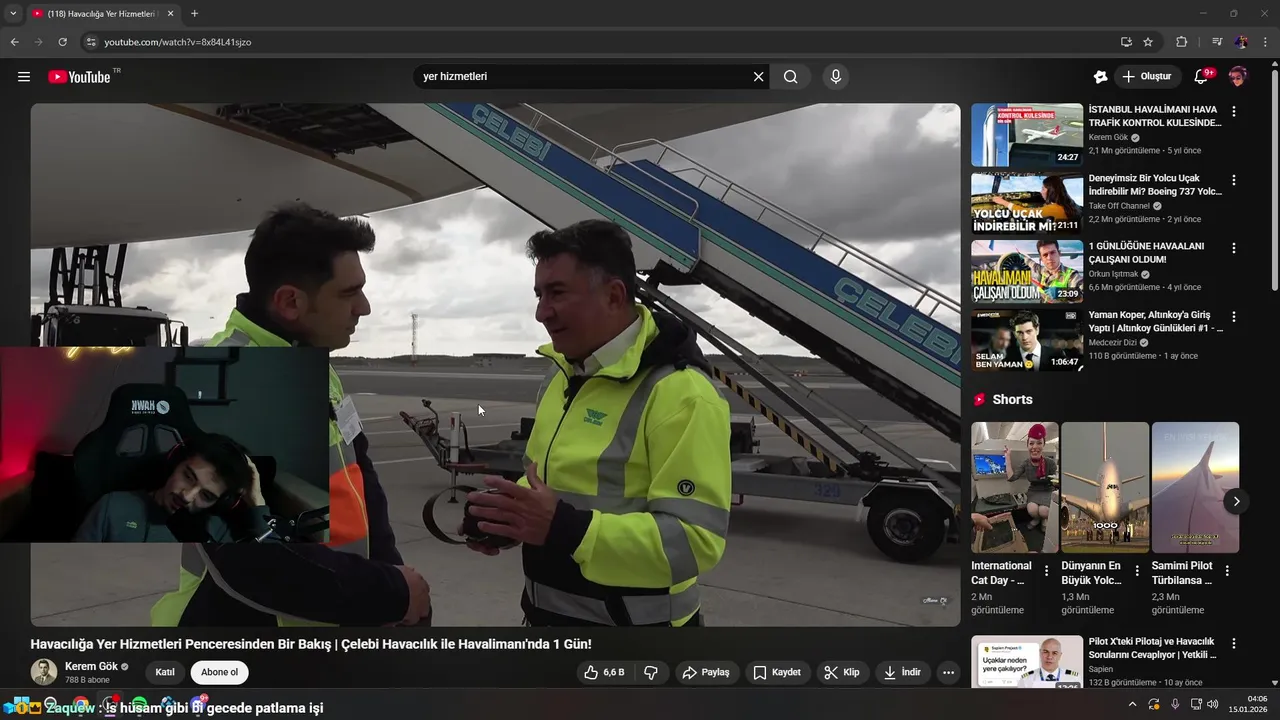Click the main video player
This screenshot has height=720, width=1280.
pyautogui.click(x=495, y=365)
